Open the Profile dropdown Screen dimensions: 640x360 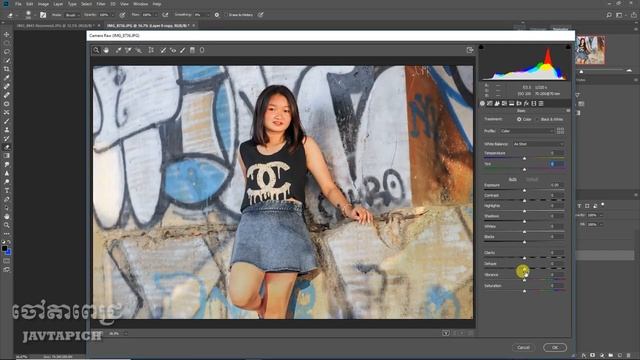click(x=527, y=131)
